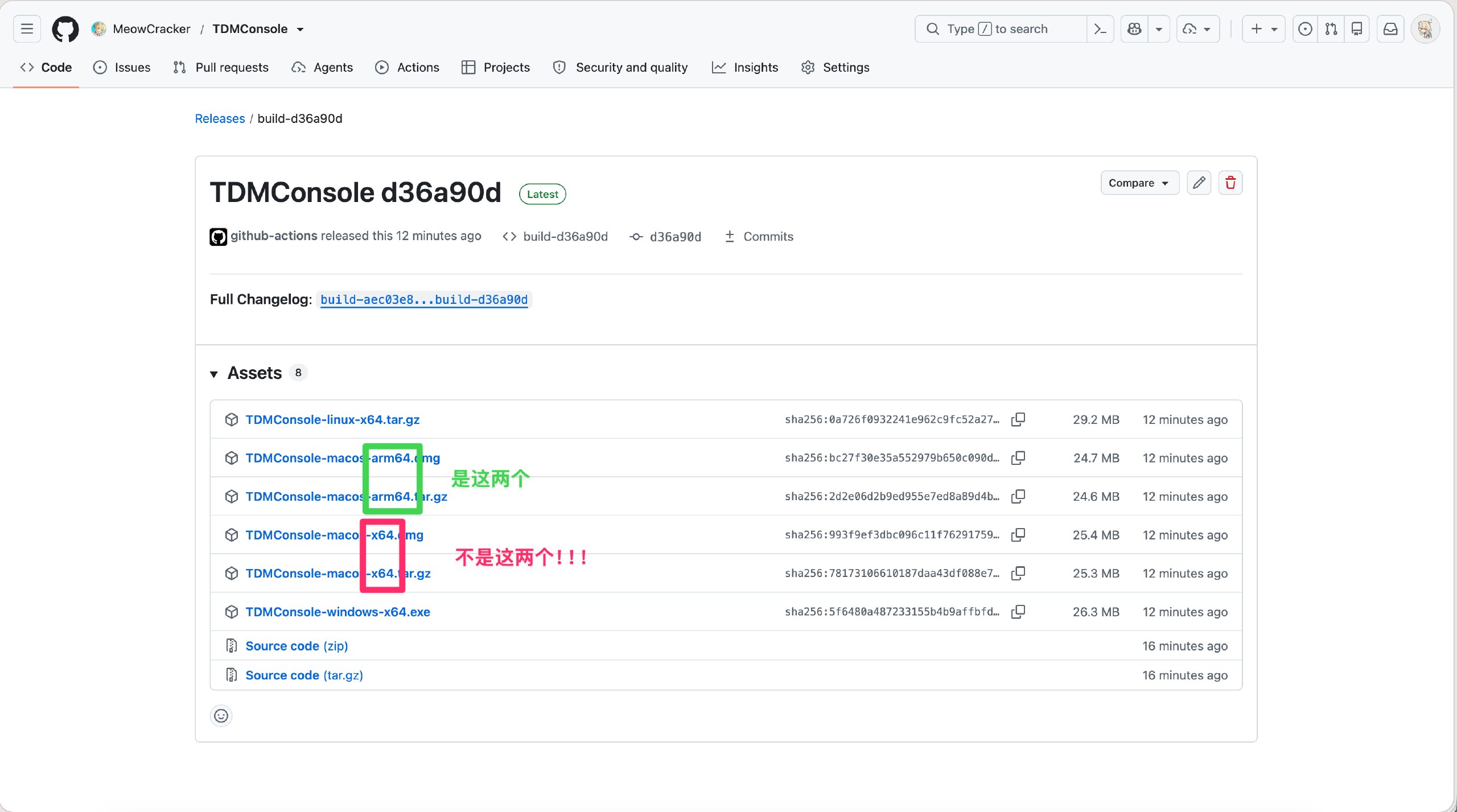Click the Assets count badge 8
The width and height of the screenshot is (1457, 812).
pyautogui.click(x=298, y=373)
